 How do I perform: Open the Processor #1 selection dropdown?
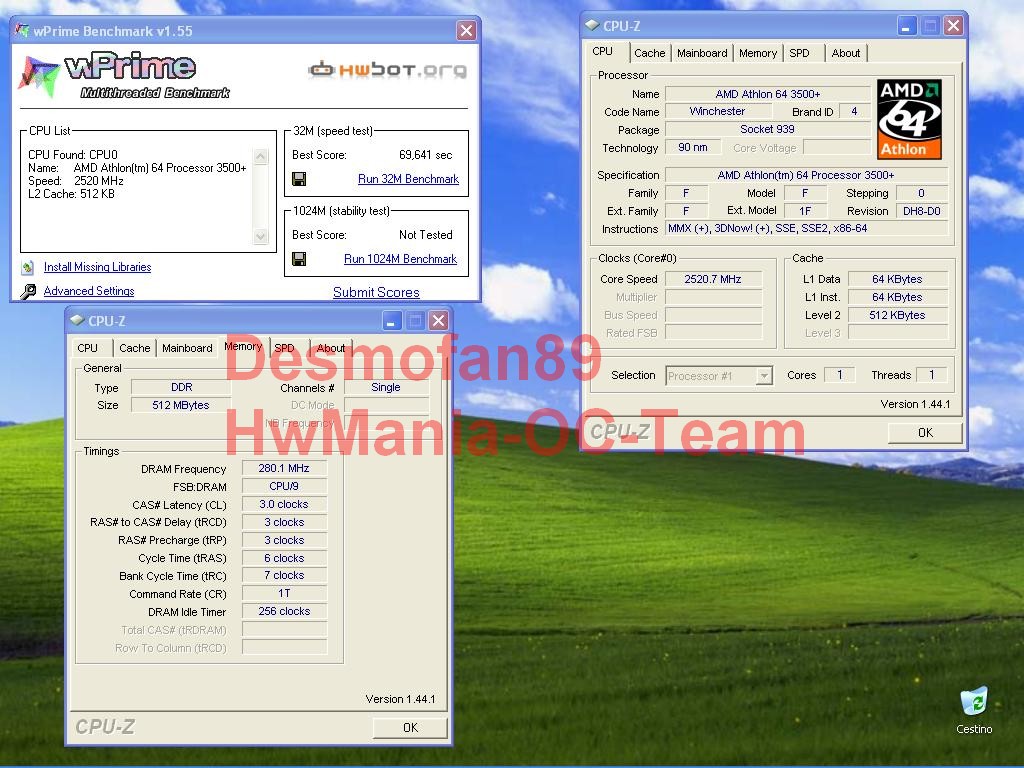click(x=720, y=376)
